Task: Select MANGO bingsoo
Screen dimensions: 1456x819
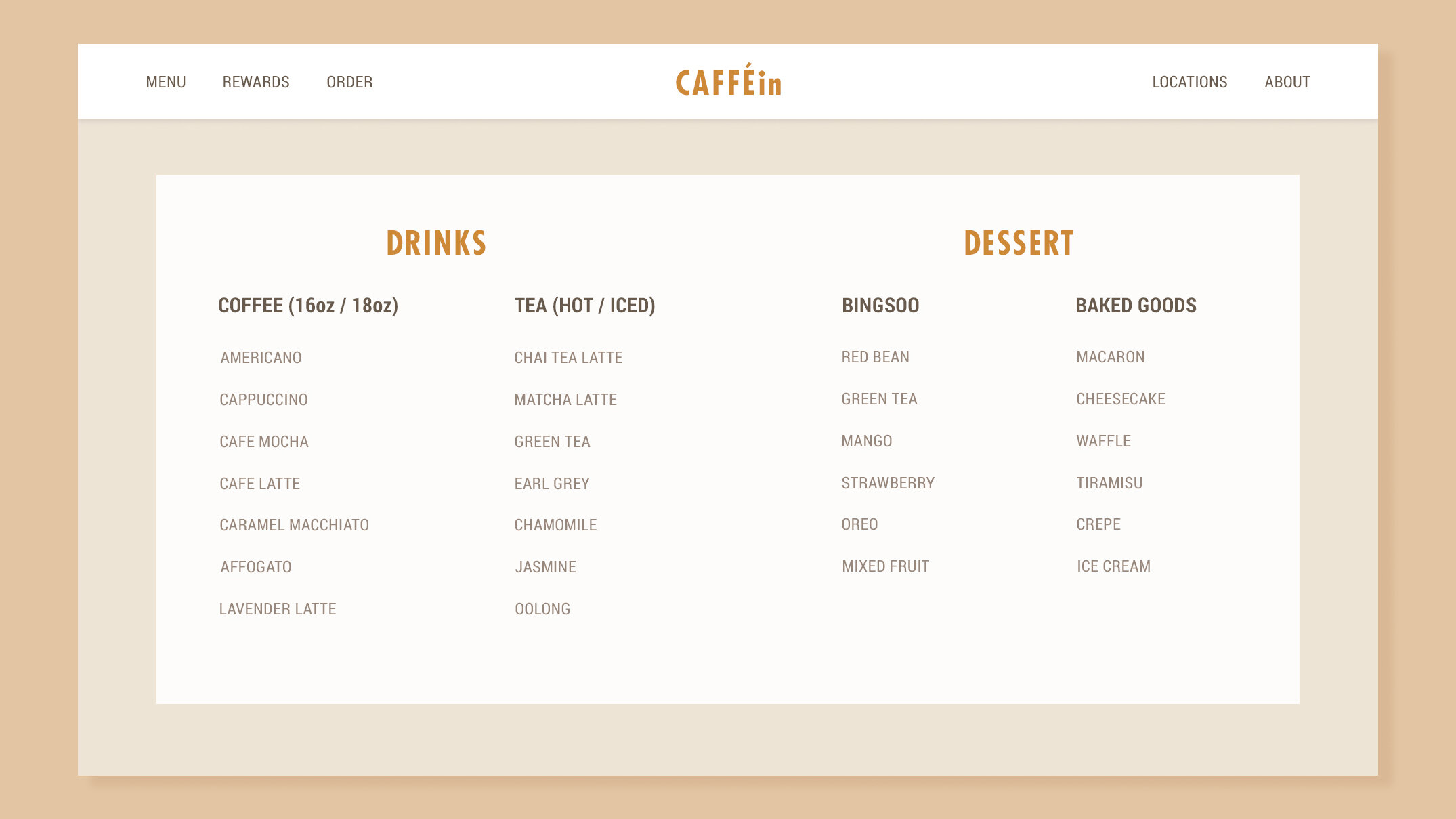Action: (x=866, y=441)
